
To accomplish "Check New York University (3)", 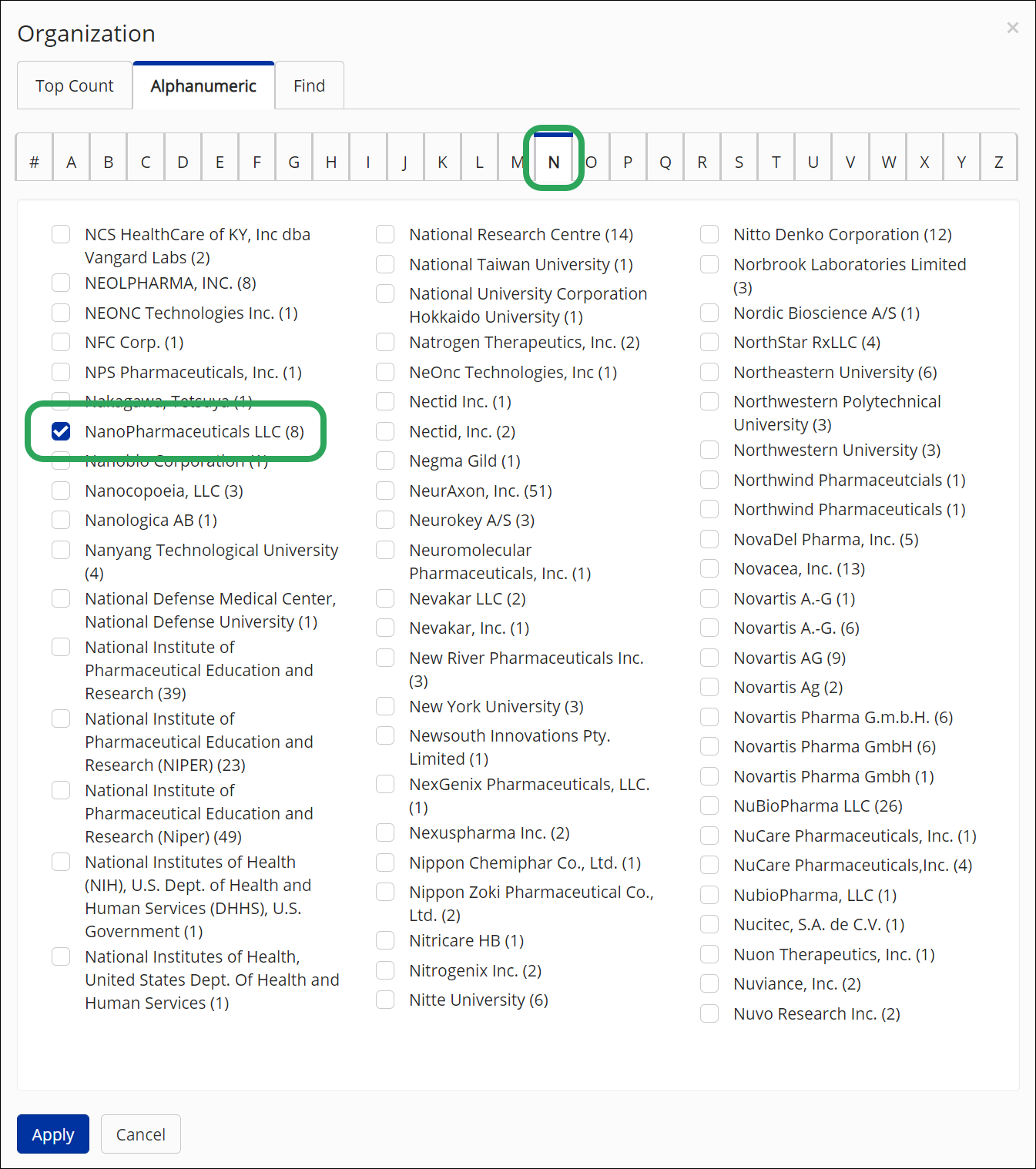I will [385, 706].
